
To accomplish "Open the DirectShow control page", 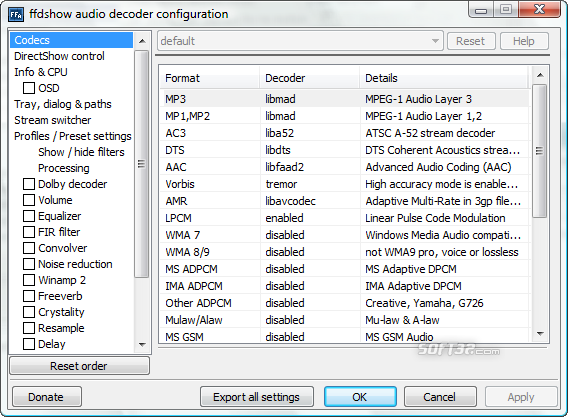I will coord(59,56).
